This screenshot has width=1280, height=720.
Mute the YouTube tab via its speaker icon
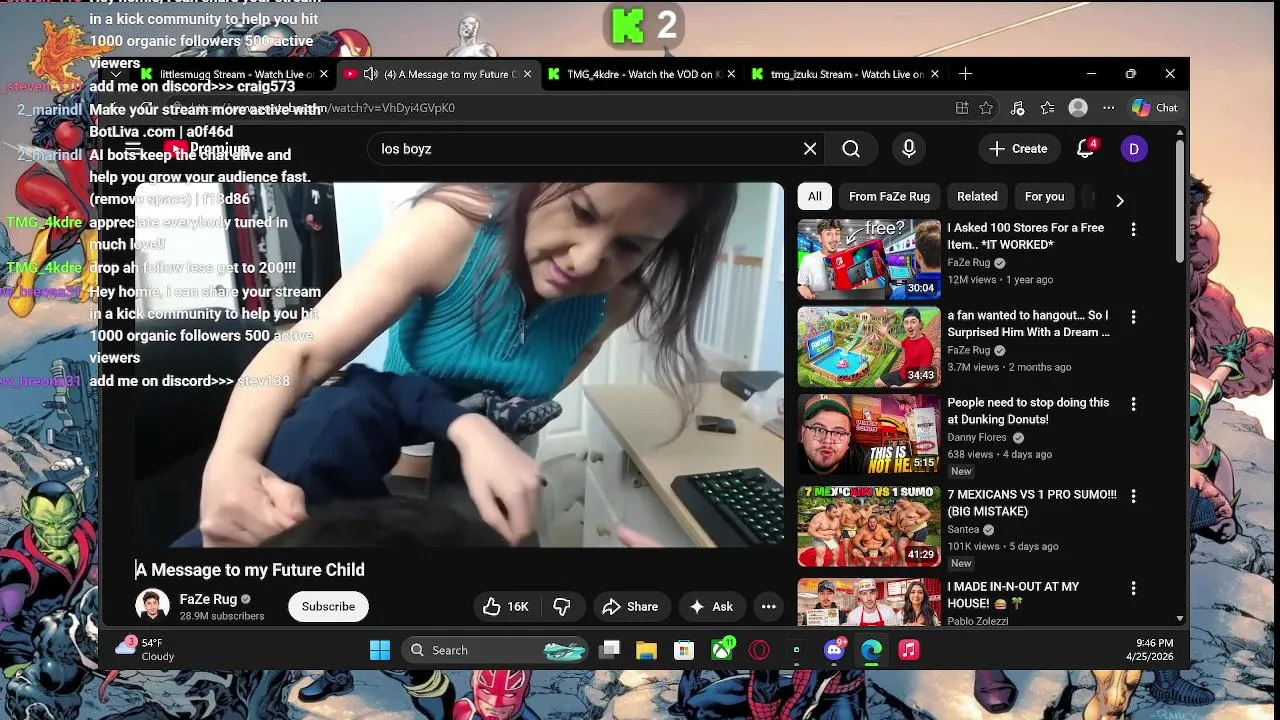[x=370, y=74]
